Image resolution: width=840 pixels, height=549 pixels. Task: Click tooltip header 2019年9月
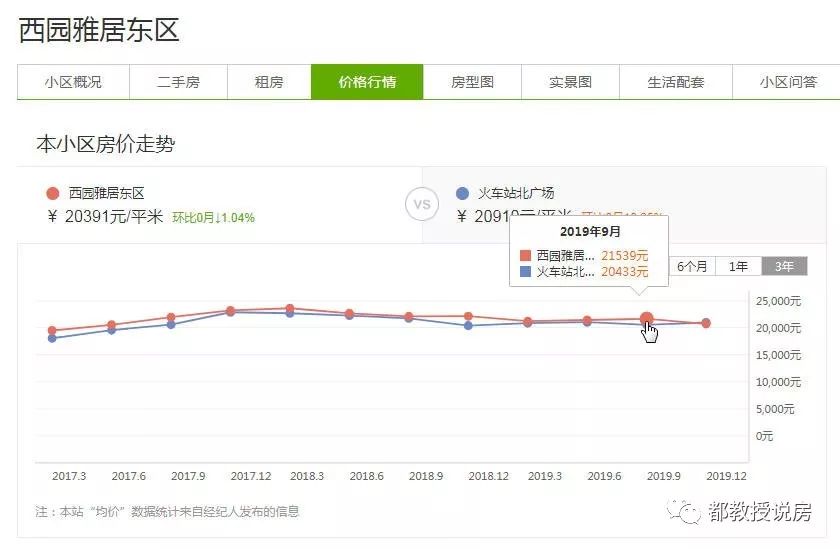[x=589, y=231]
